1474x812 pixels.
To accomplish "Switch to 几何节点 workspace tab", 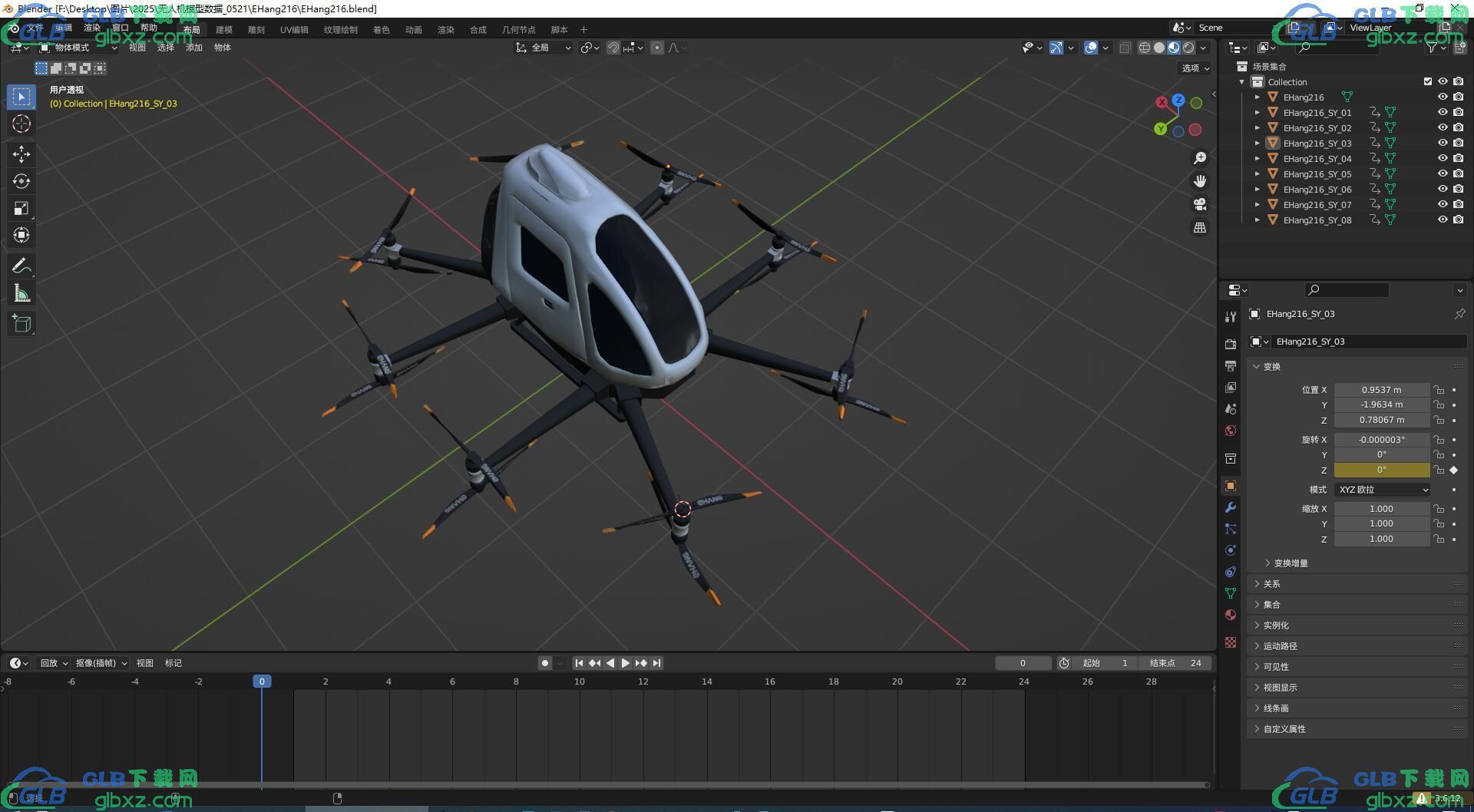I will point(518,30).
